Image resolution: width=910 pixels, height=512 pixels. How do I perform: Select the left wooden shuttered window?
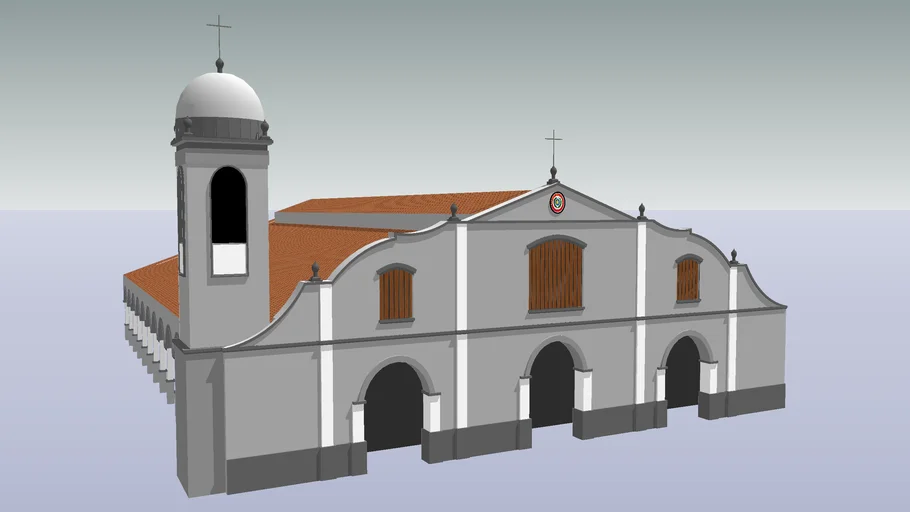pyautogui.click(x=396, y=293)
